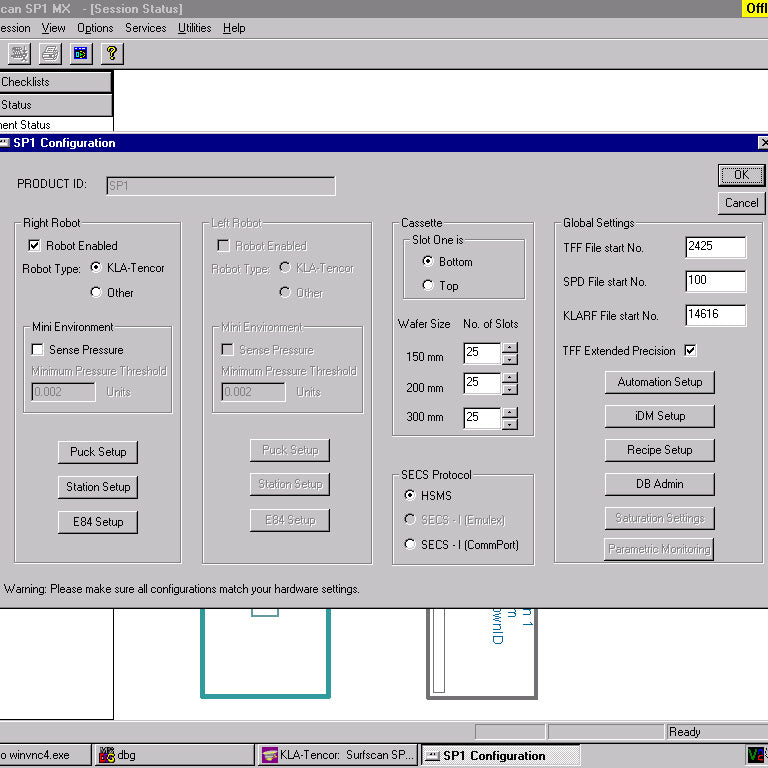Open Right Robot E84 Setup
Viewport: 768px width, 768px height.
pyautogui.click(x=98, y=522)
